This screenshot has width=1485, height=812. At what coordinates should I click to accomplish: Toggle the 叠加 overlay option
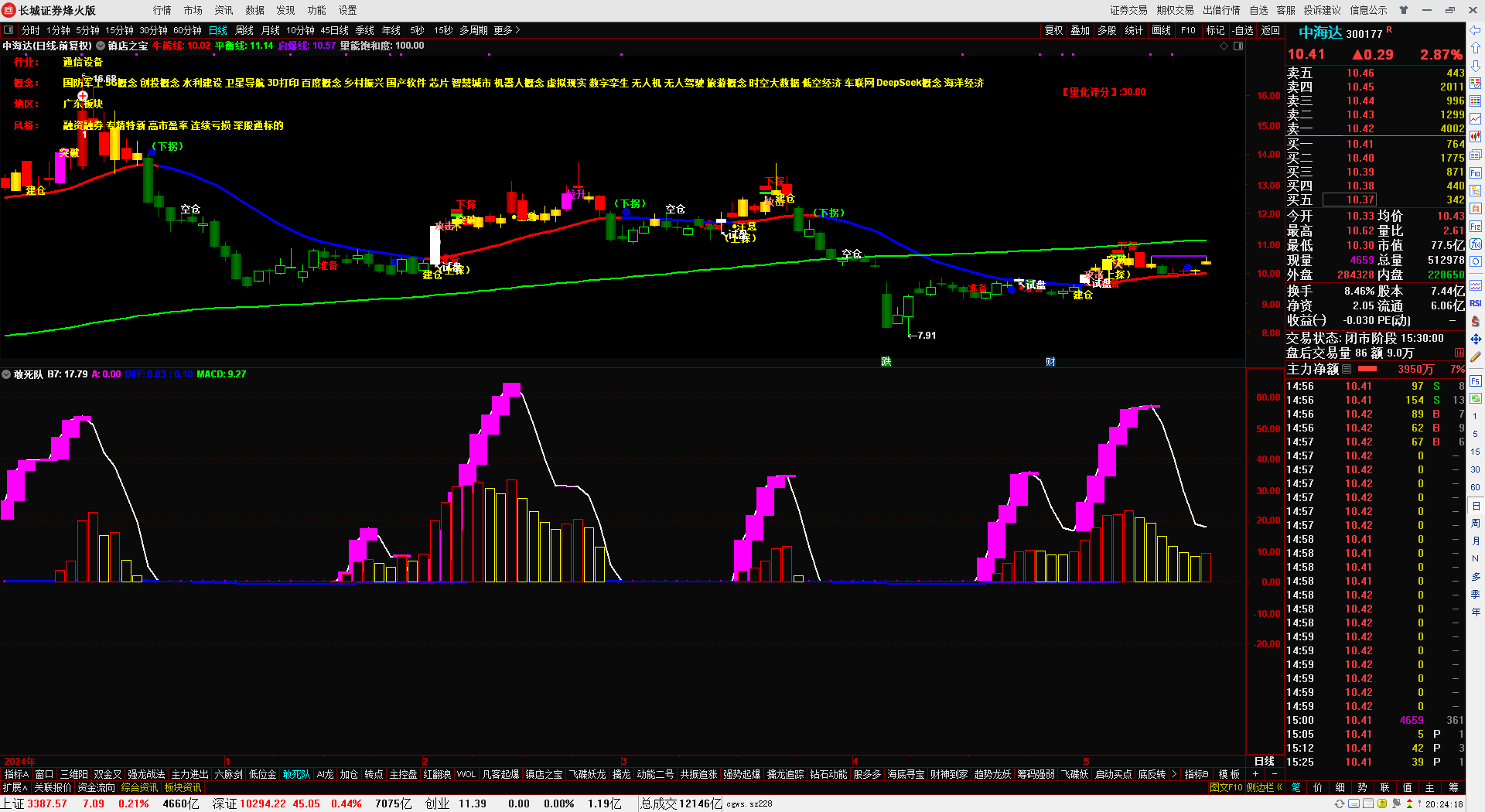[x=1080, y=30]
